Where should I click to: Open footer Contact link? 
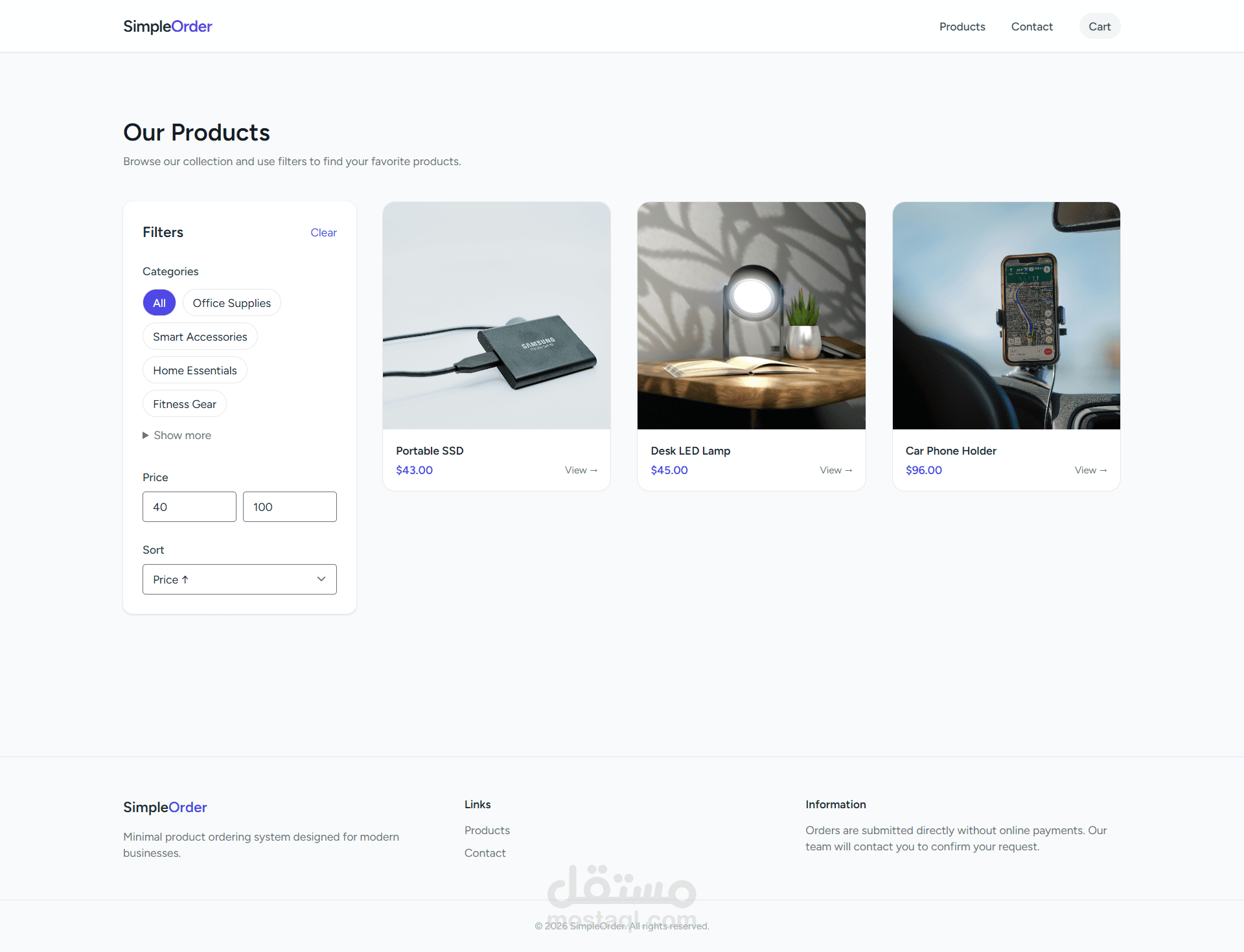click(x=485, y=853)
